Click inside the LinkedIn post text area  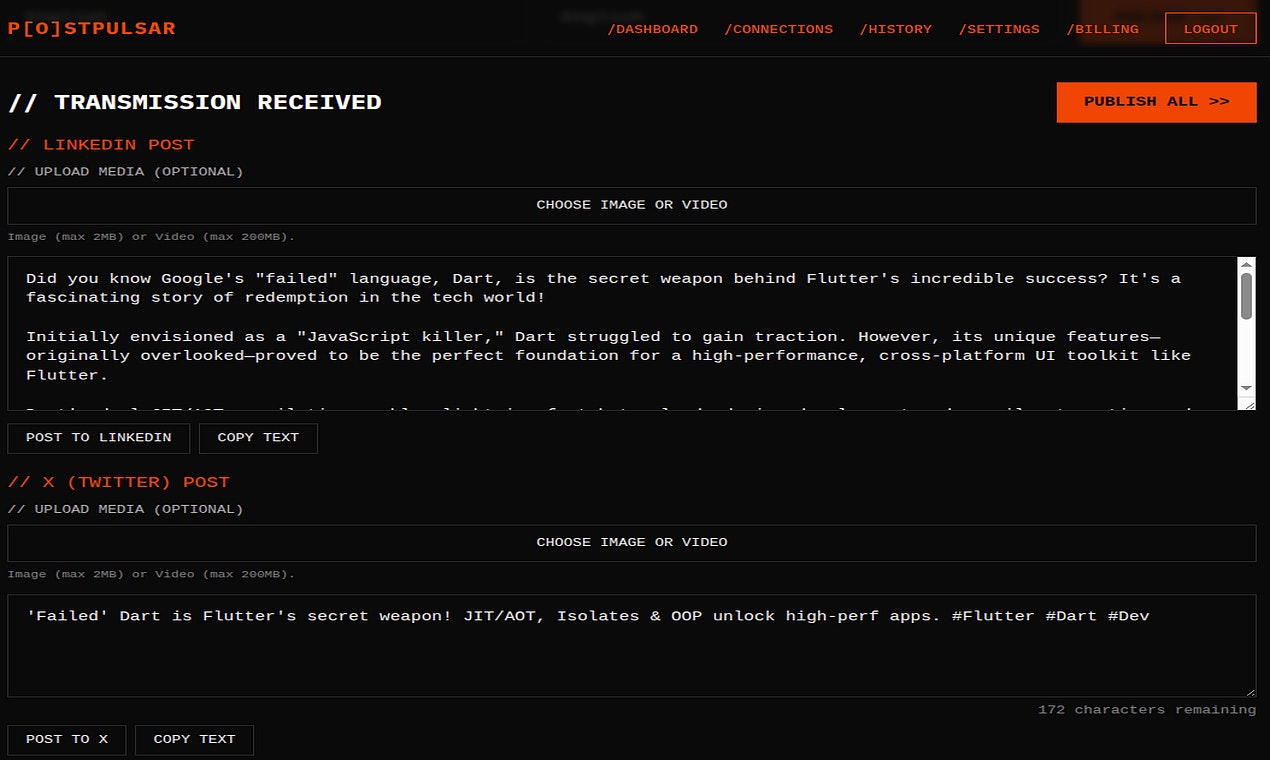point(622,334)
